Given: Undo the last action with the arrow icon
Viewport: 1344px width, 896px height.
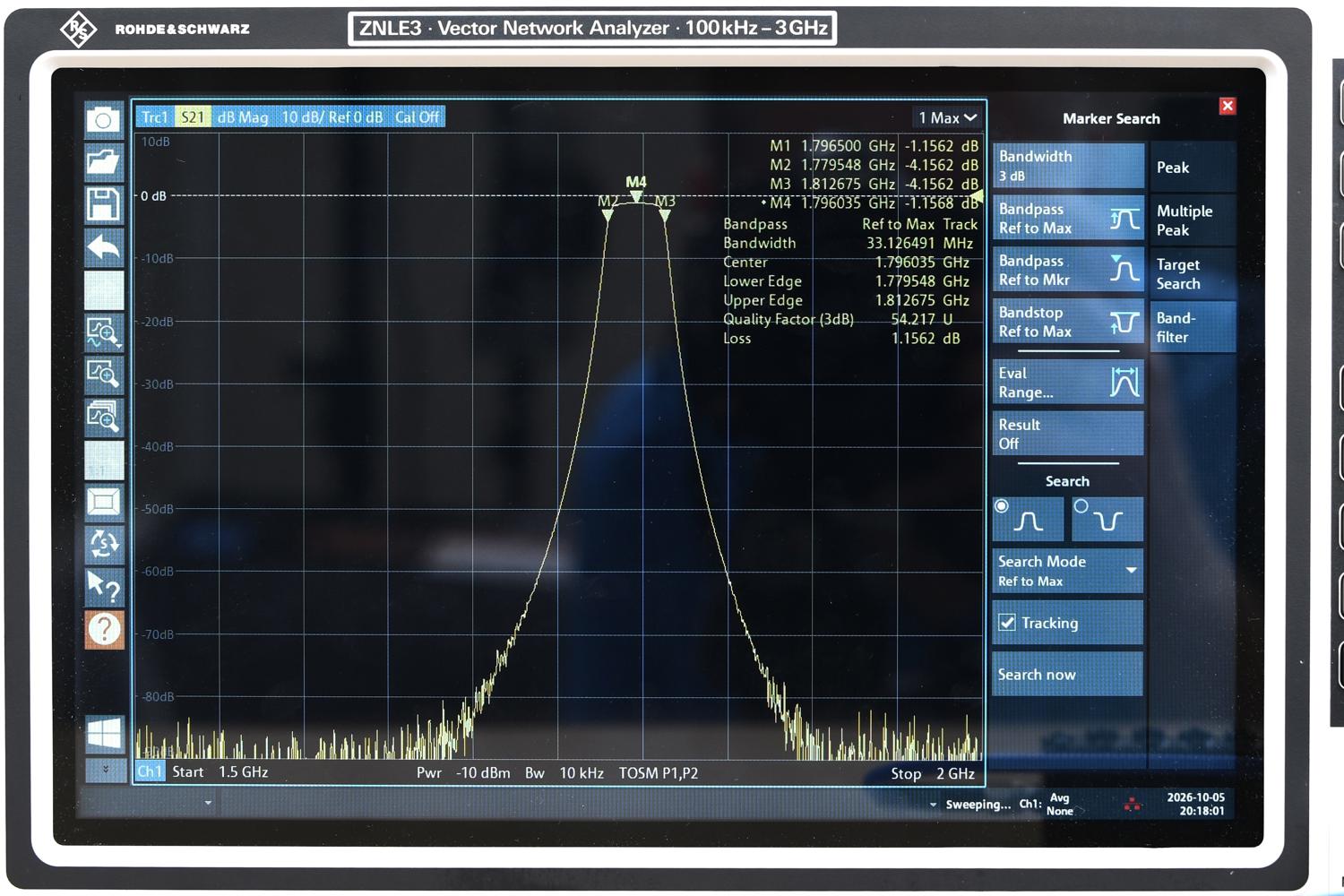Looking at the screenshot, I should [x=103, y=246].
